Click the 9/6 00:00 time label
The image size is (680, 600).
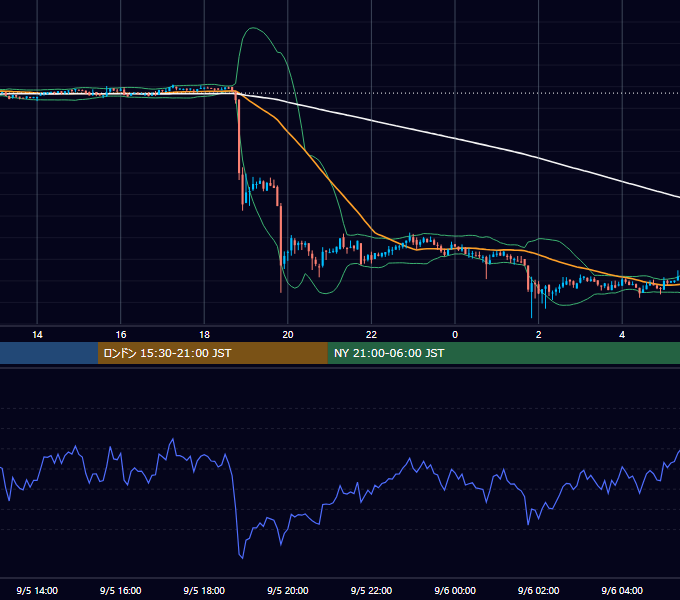[455, 590]
